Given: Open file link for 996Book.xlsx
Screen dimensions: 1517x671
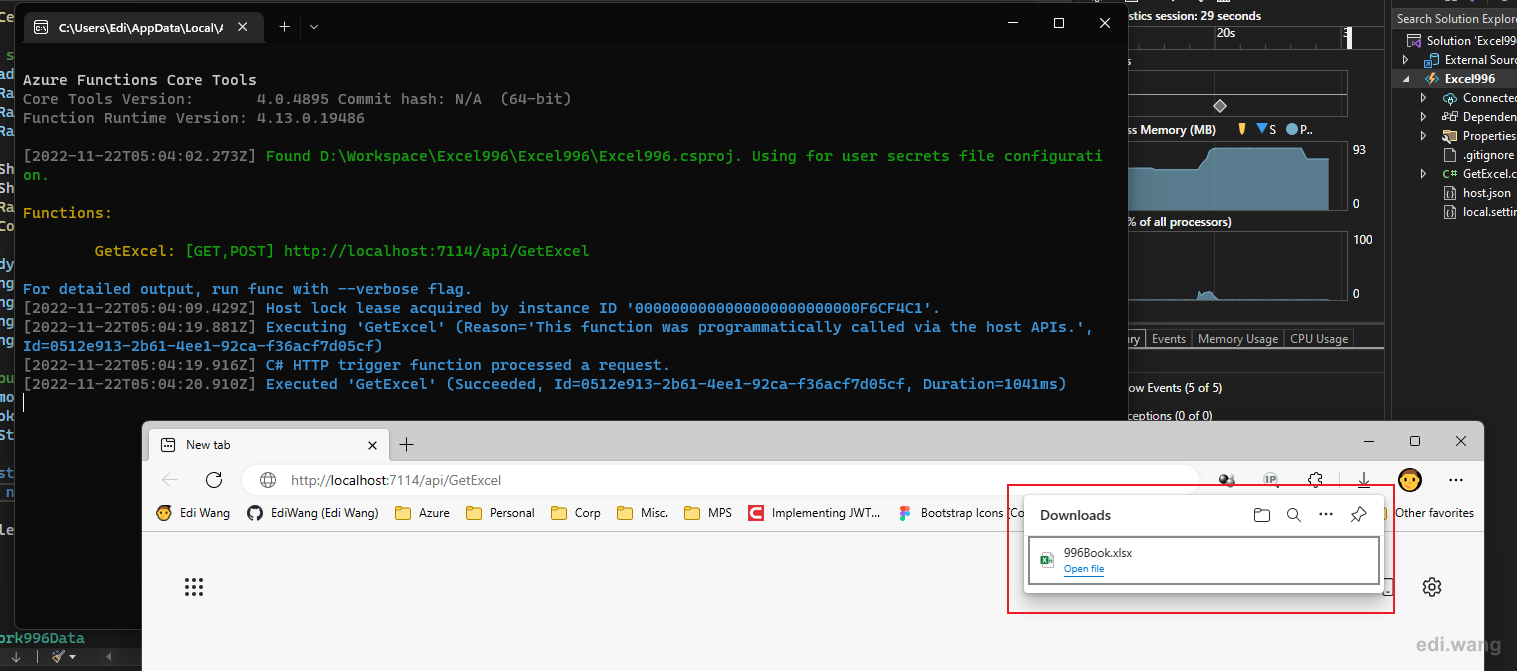Looking at the screenshot, I should (x=1084, y=569).
